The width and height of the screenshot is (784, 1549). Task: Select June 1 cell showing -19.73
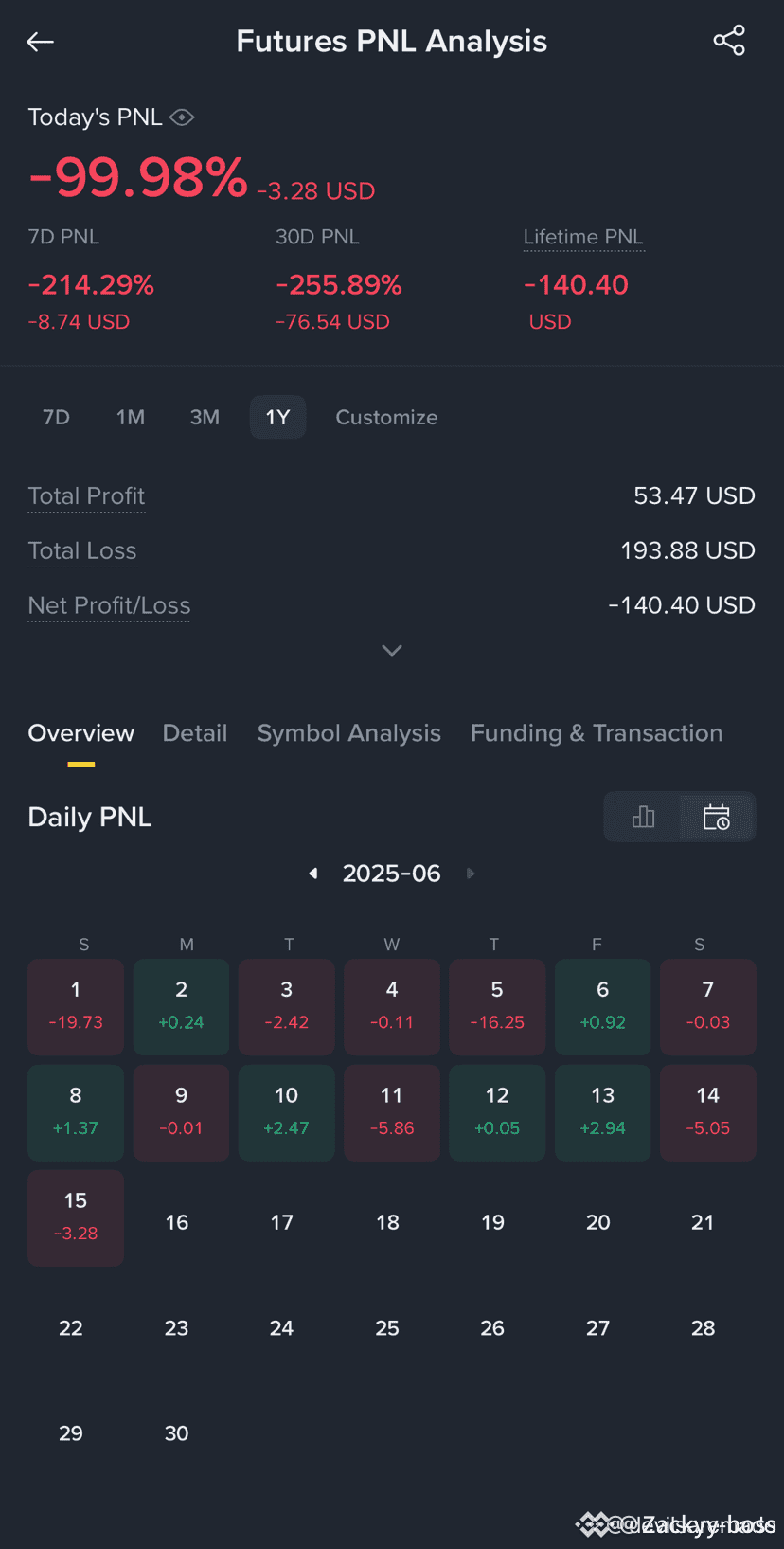click(76, 1007)
